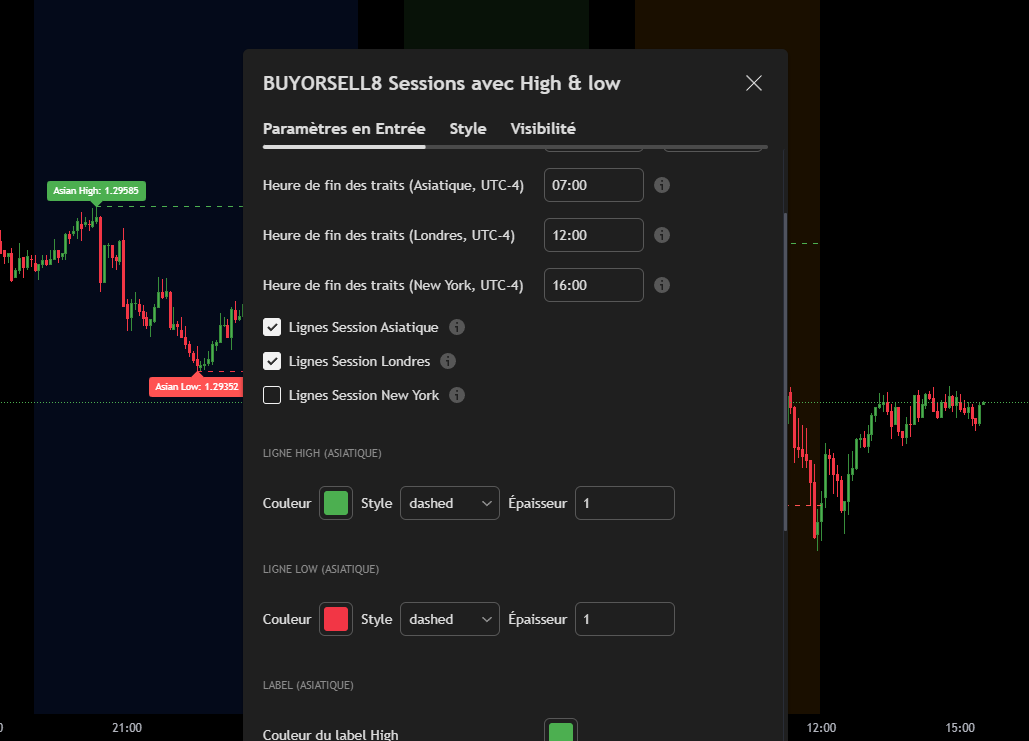Image resolution: width=1029 pixels, height=741 pixels.
Task: Switch to the Style tab
Action: click(x=467, y=128)
